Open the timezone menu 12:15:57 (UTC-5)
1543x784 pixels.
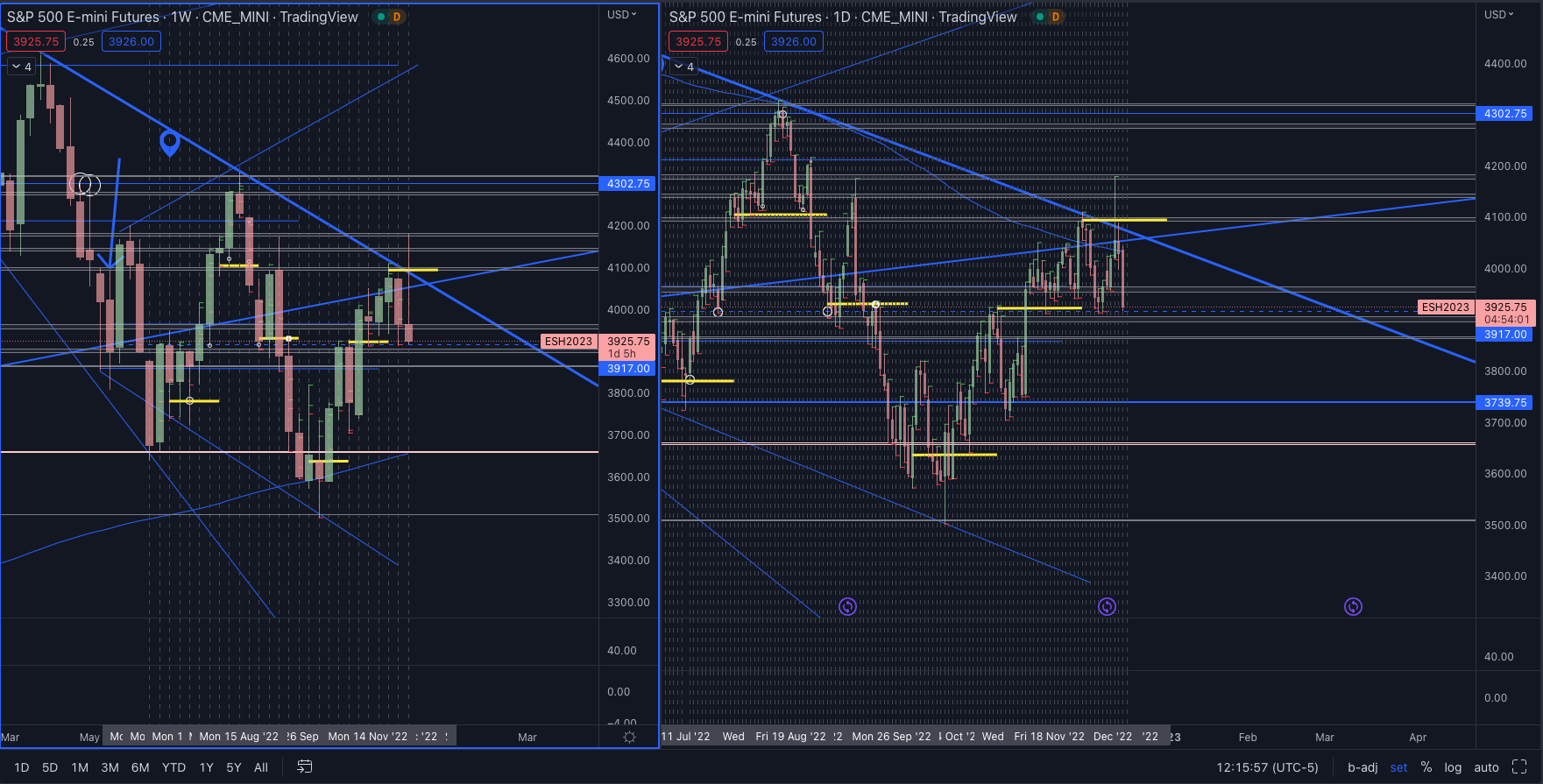(1267, 767)
